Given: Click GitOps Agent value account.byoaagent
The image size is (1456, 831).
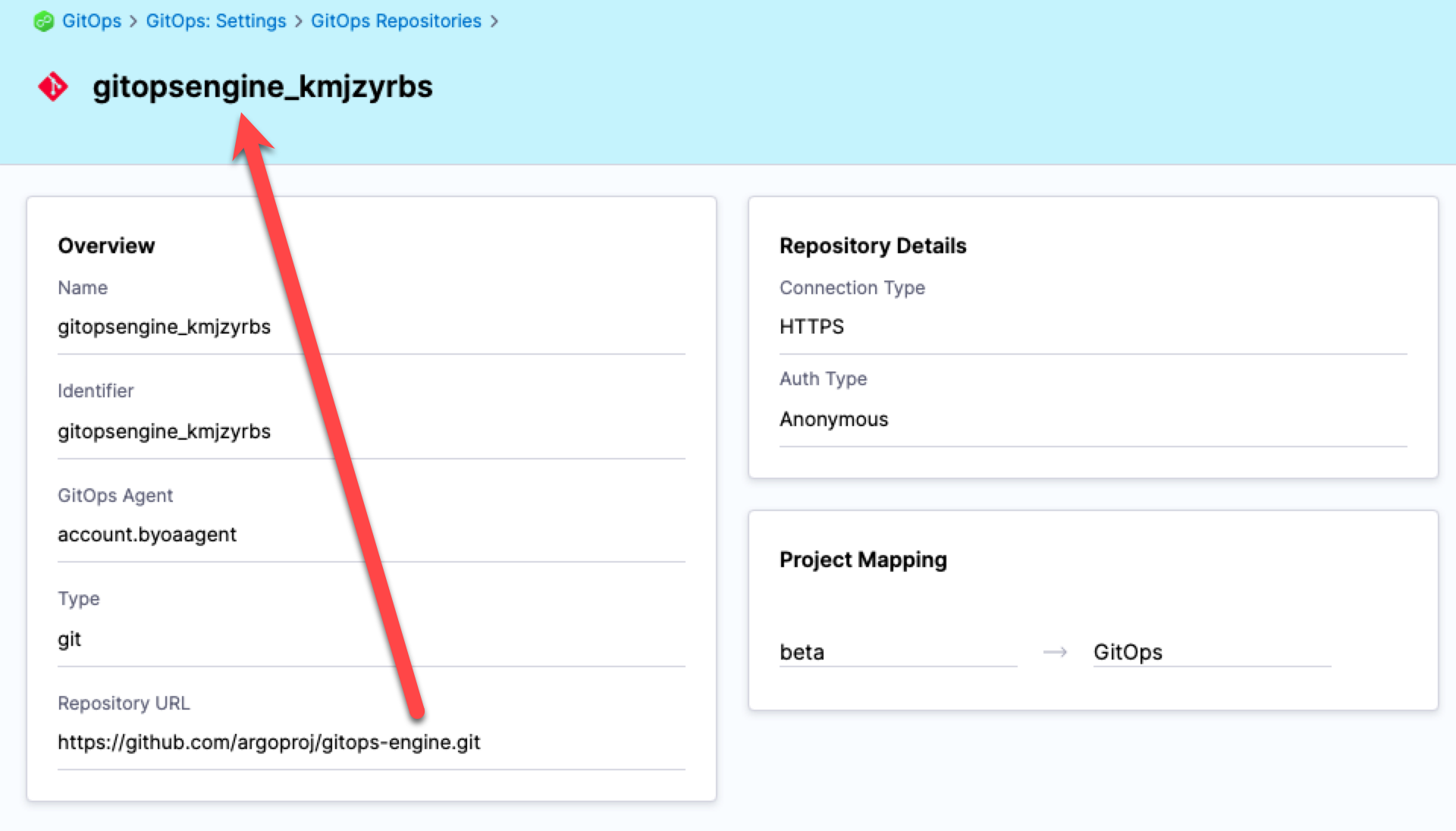Looking at the screenshot, I should tap(147, 535).
